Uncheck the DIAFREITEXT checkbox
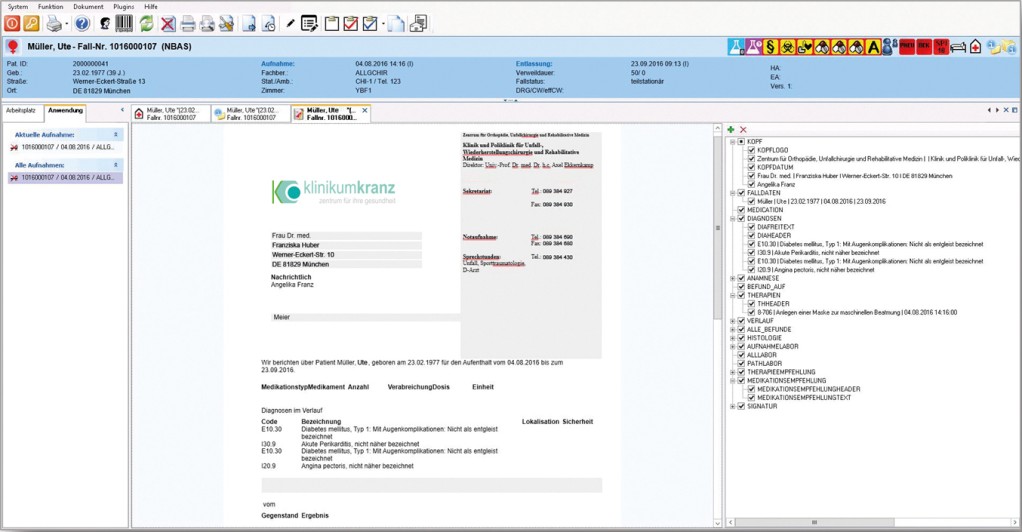Image resolution: width=1022 pixels, height=532 pixels. coord(752,227)
